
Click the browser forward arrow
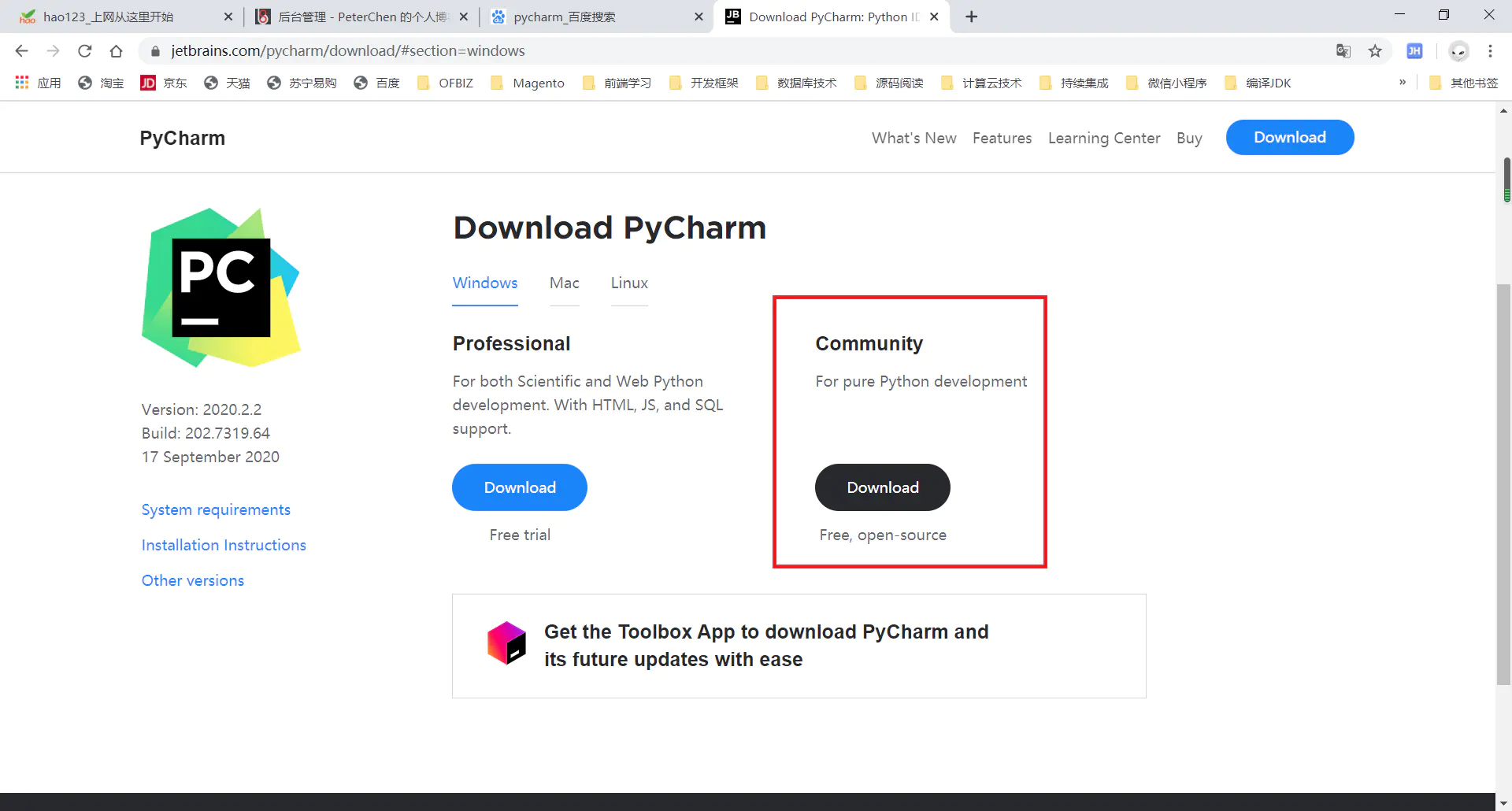53,51
